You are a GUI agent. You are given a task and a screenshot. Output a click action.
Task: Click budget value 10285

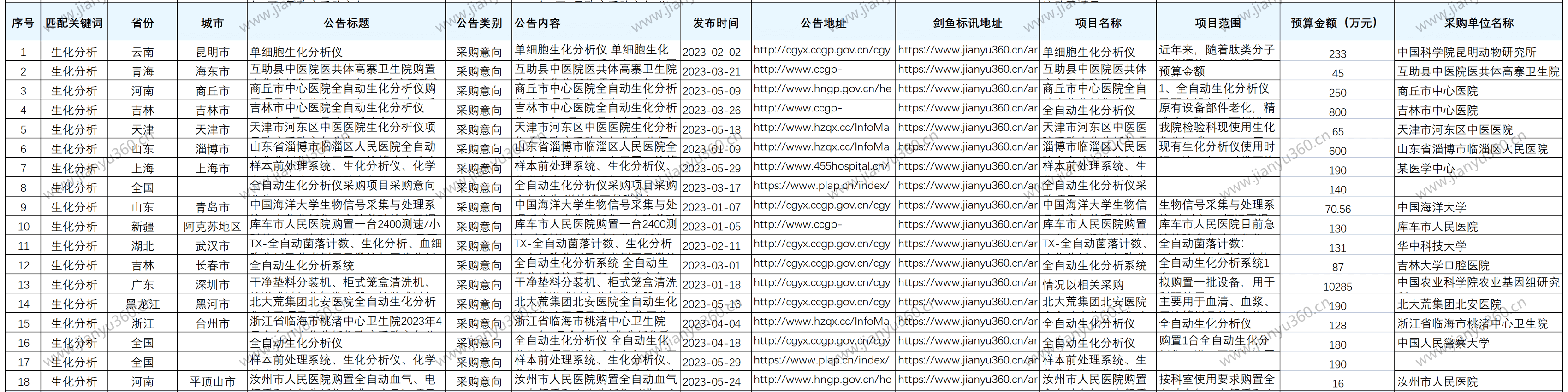pyautogui.click(x=1337, y=287)
